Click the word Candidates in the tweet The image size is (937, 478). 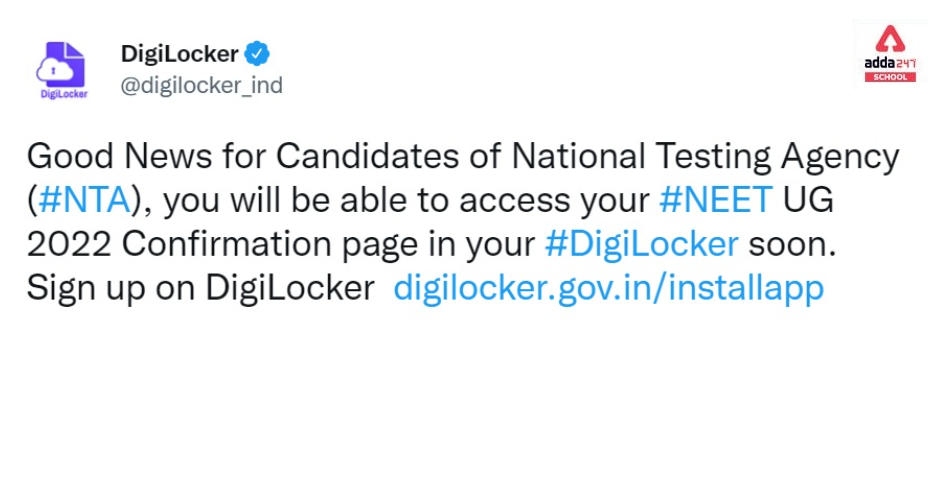click(368, 157)
